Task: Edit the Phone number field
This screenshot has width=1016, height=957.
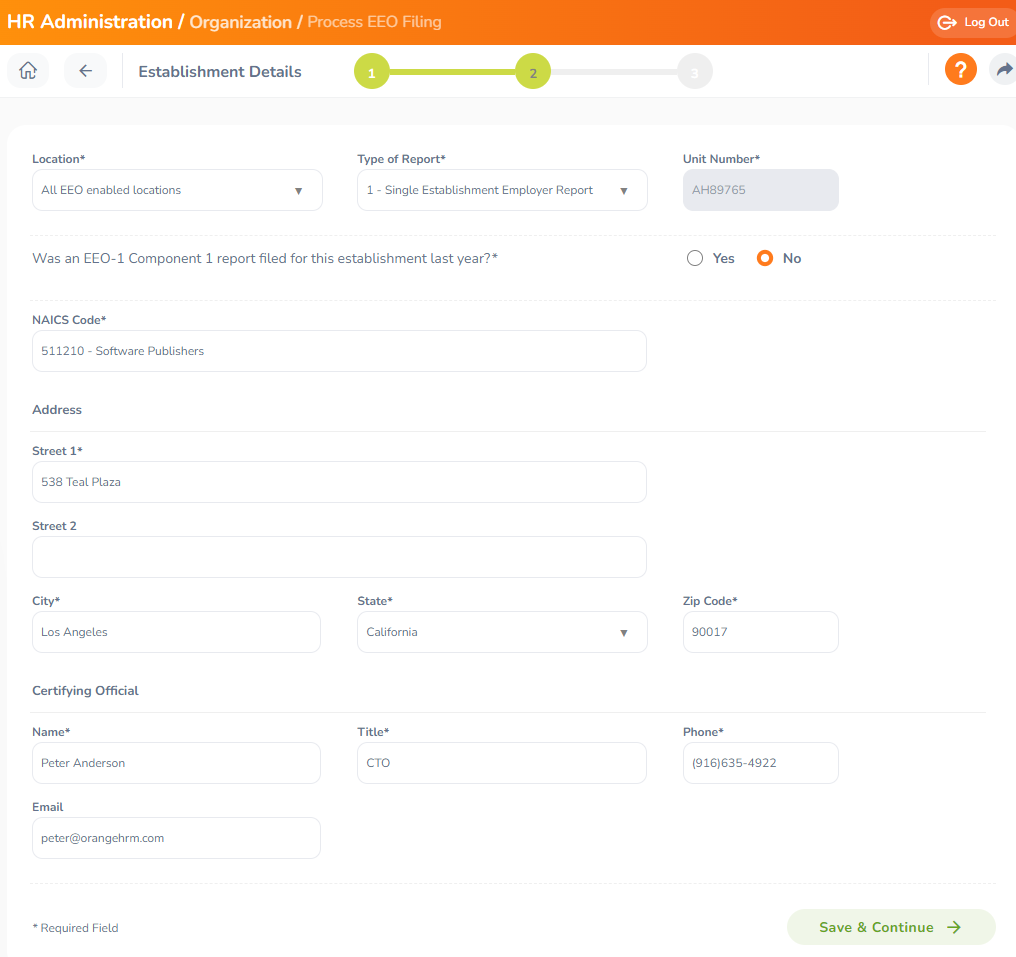Action: [761, 763]
